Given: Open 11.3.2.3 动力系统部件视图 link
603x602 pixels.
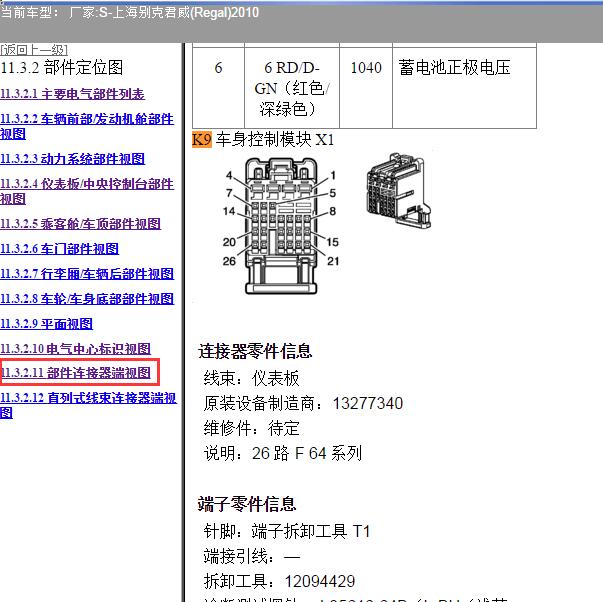Looking at the screenshot, I should point(72,158).
